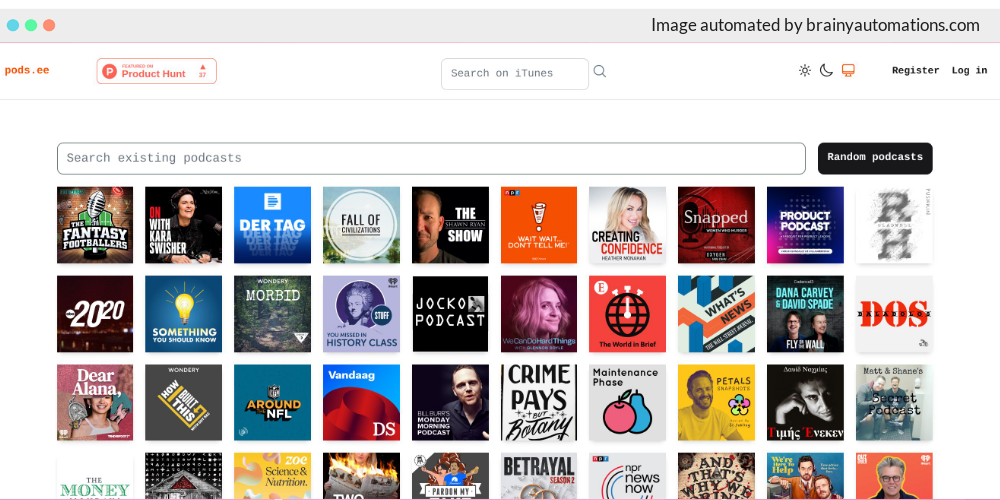
Task: Open the Pardon My Take podcast
Action: tap(450, 476)
